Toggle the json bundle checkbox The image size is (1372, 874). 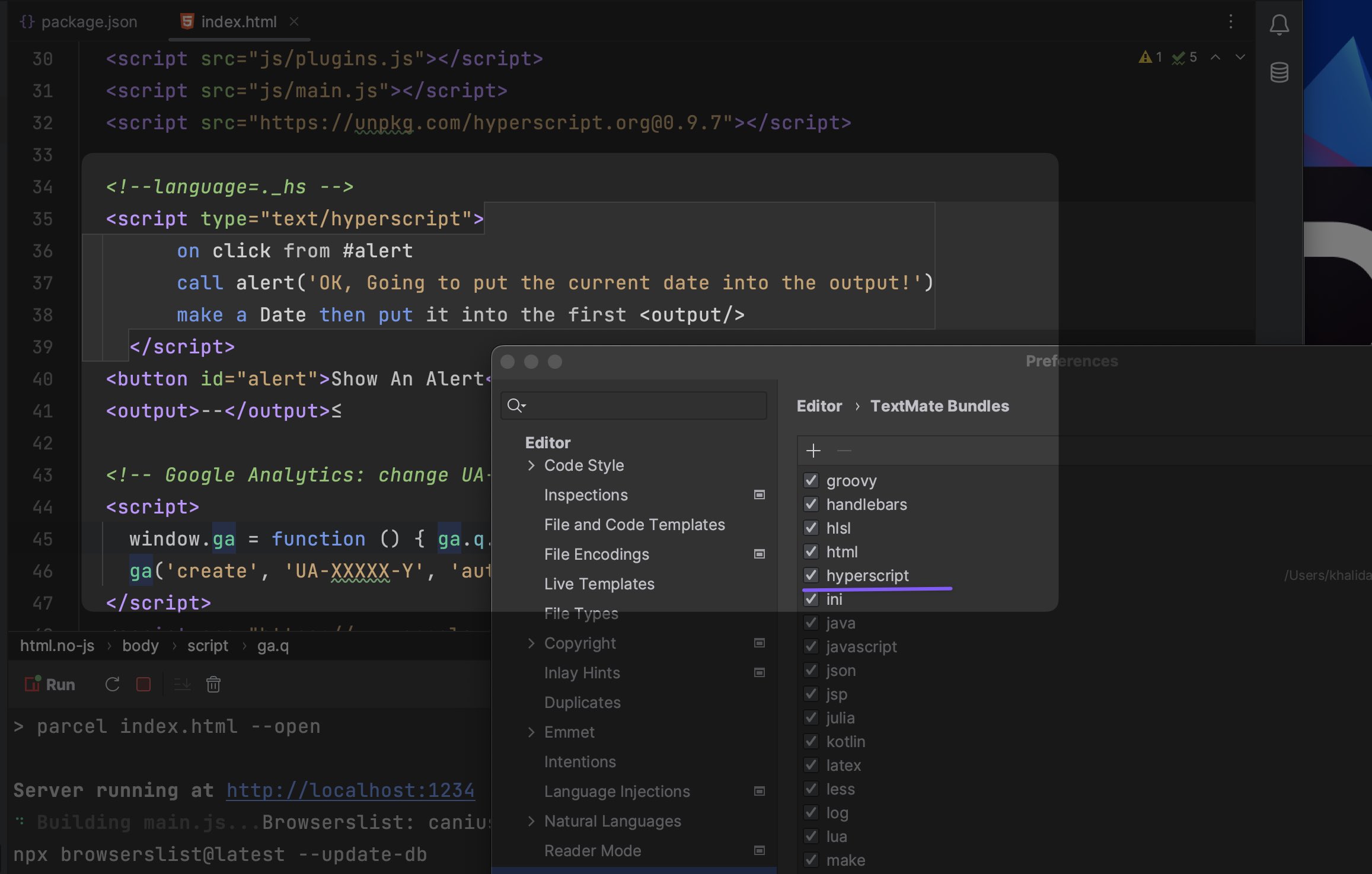(x=811, y=670)
